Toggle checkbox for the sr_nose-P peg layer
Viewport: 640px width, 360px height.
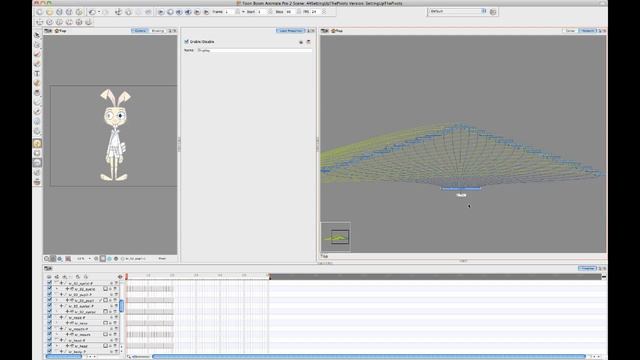click(x=49, y=317)
